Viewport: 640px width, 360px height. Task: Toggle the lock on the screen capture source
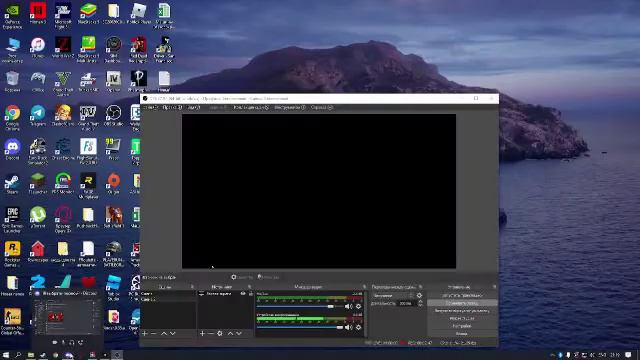[251, 294]
